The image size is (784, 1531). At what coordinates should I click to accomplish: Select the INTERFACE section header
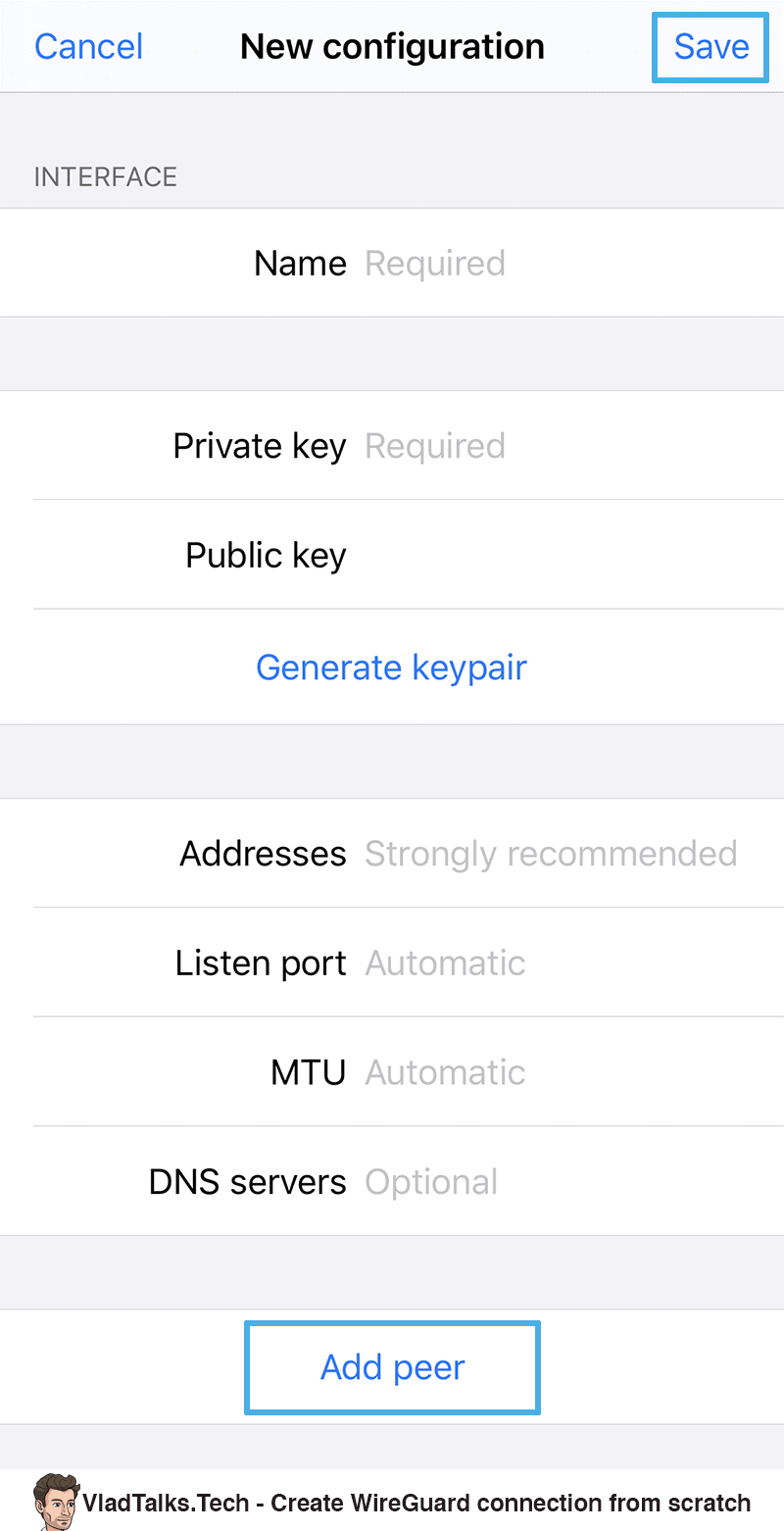coord(105,176)
